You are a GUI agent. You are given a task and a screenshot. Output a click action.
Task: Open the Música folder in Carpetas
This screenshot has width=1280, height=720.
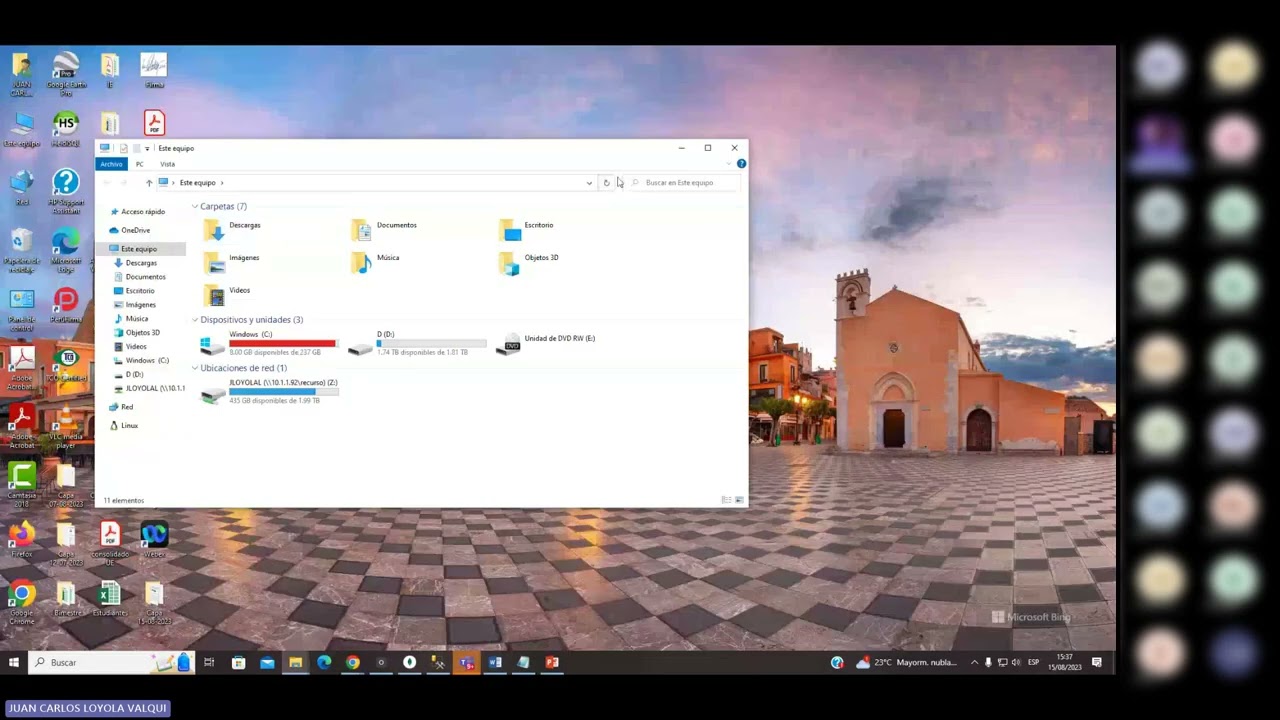tap(376, 262)
